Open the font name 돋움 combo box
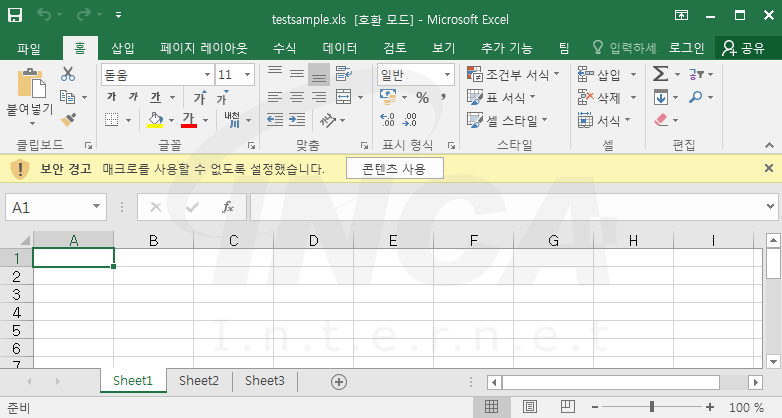This screenshot has width=782, height=418. [158, 75]
